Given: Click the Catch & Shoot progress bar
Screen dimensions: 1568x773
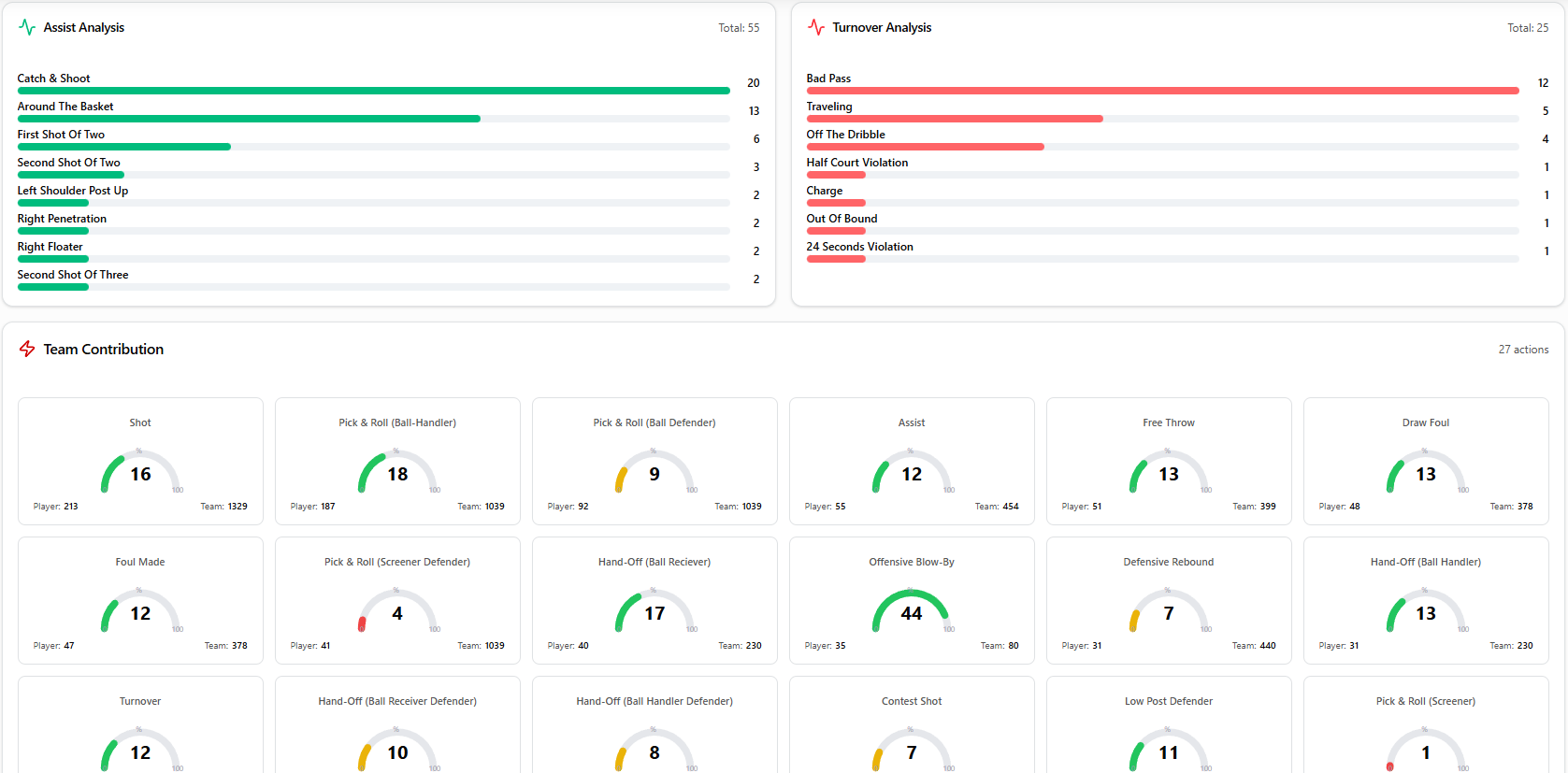Looking at the screenshot, I should point(373,91).
